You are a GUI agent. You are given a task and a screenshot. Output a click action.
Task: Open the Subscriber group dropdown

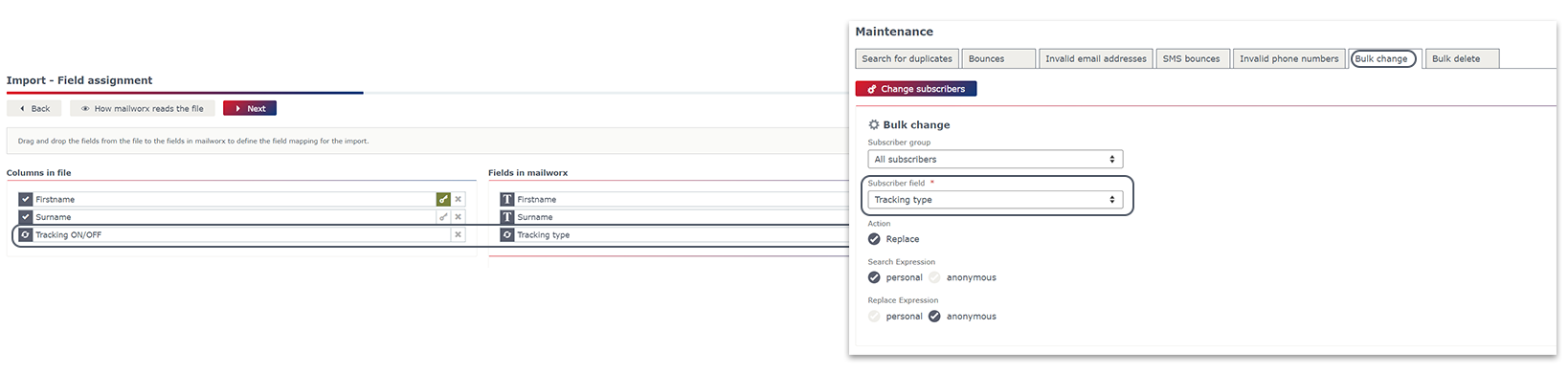pyautogui.click(x=996, y=160)
